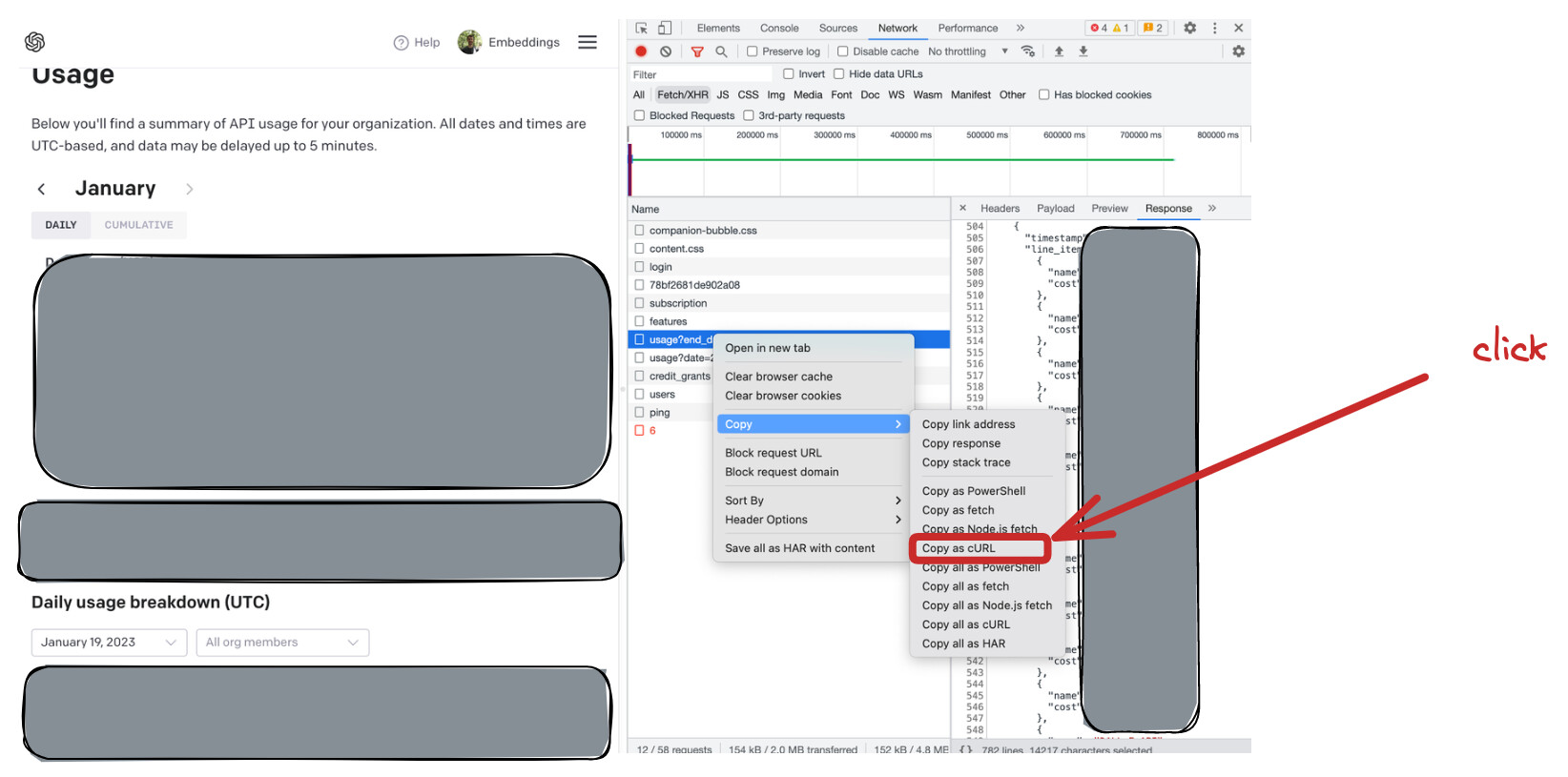This screenshot has width=1568, height=777.
Task: Click the red filter funnel icon
Action: click(697, 51)
